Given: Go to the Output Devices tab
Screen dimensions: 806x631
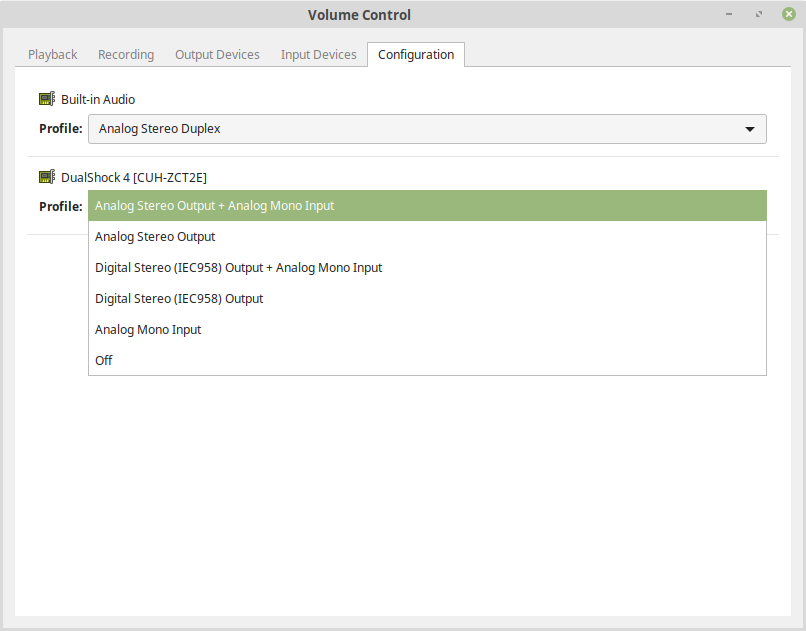Looking at the screenshot, I should tap(217, 54).
